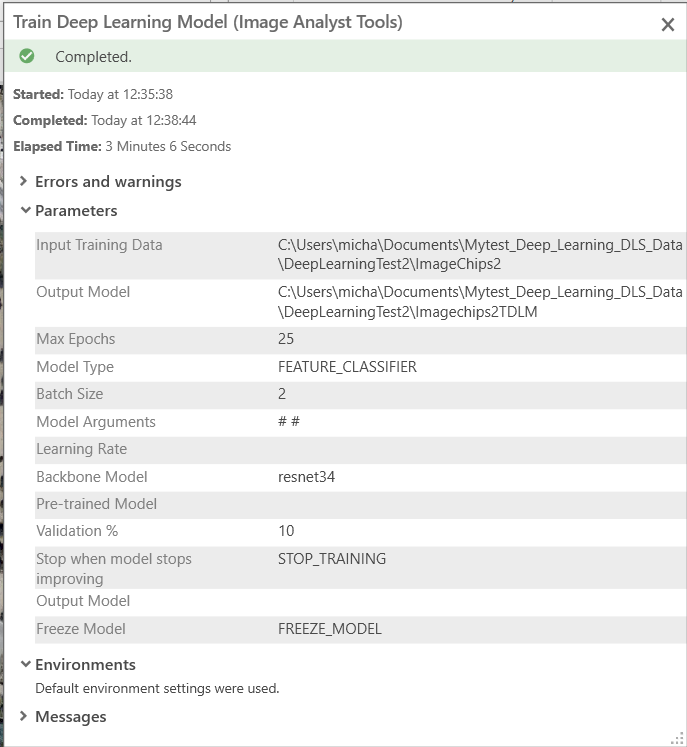The width and height of the screenshot is (687, 747).
Task: Collapse the Environments section
Action: (26, 664)
